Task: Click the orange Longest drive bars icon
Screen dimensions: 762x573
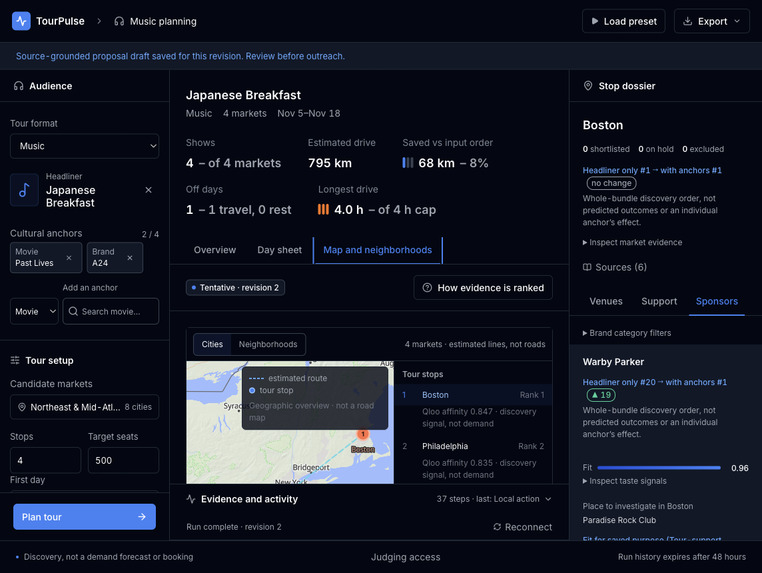Action: click(323, 209)
